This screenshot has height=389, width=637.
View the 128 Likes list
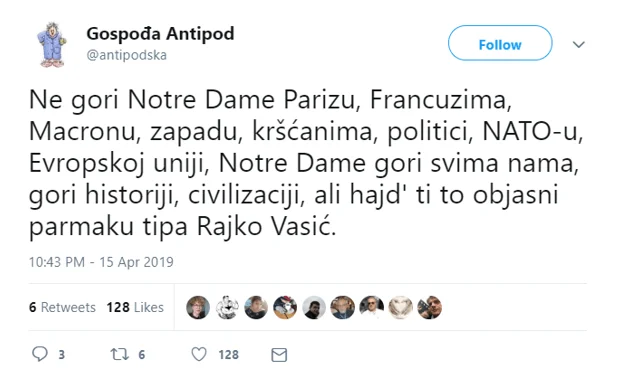point(135,307)
